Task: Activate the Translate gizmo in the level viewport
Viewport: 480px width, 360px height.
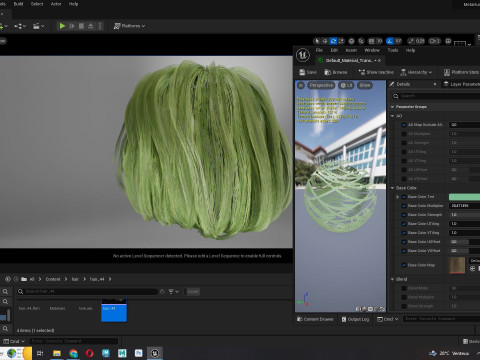Action: (325, 41)
